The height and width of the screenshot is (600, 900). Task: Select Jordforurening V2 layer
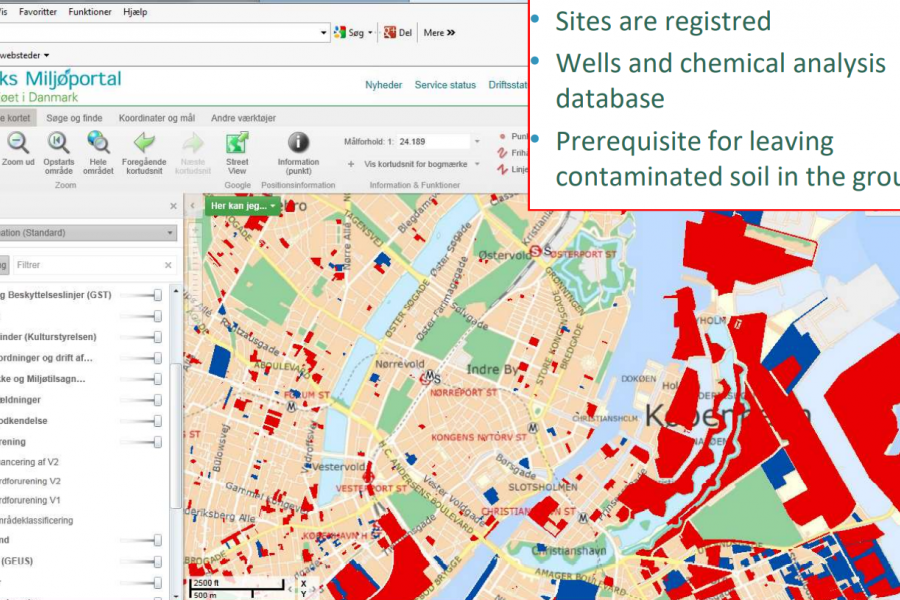[30, 481]
